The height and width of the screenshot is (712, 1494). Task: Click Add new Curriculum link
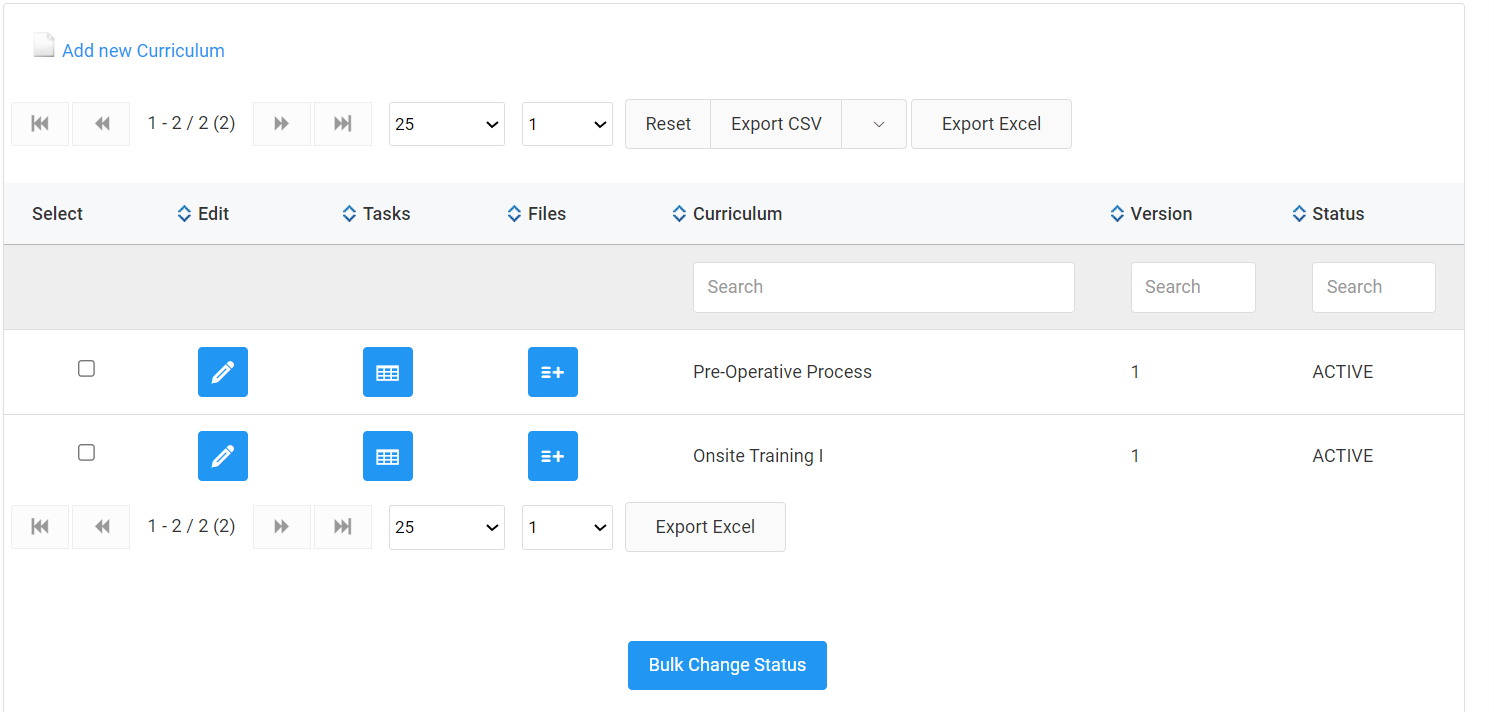143,51
